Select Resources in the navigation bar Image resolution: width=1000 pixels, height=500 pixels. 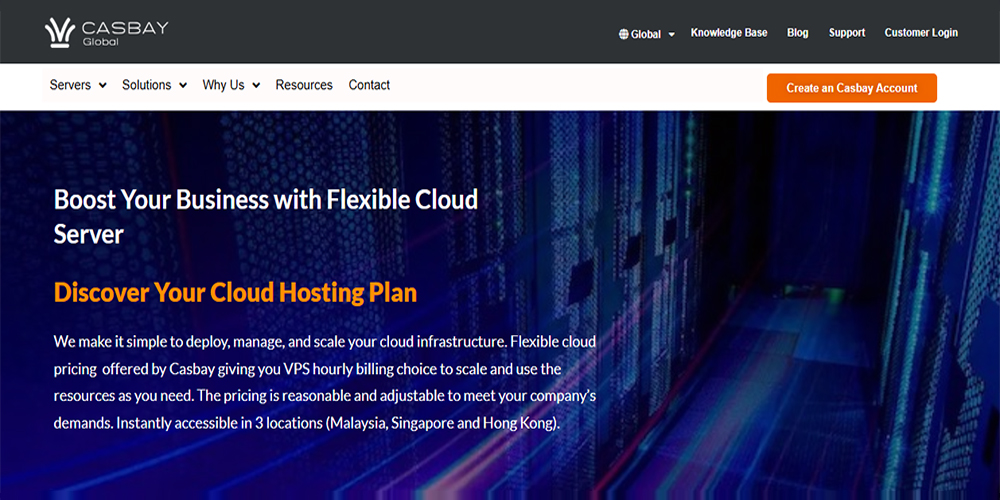(304, 86)
